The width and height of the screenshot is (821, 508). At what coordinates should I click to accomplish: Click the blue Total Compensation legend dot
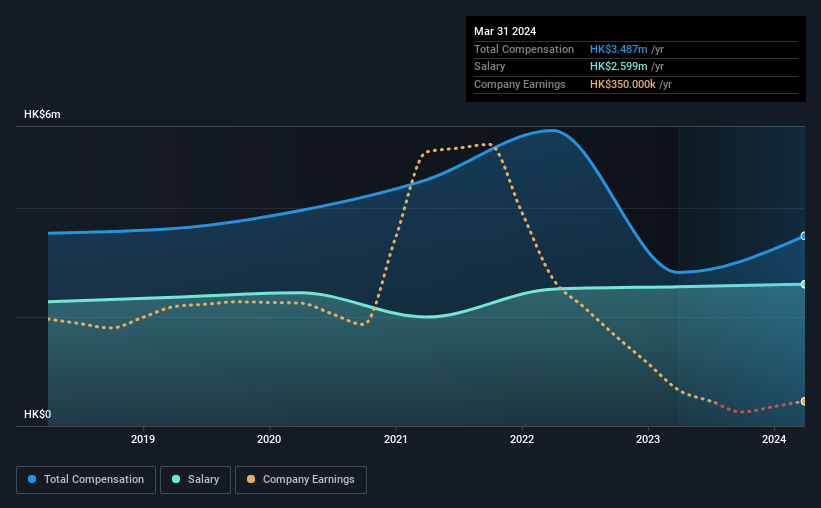point(32,479)
